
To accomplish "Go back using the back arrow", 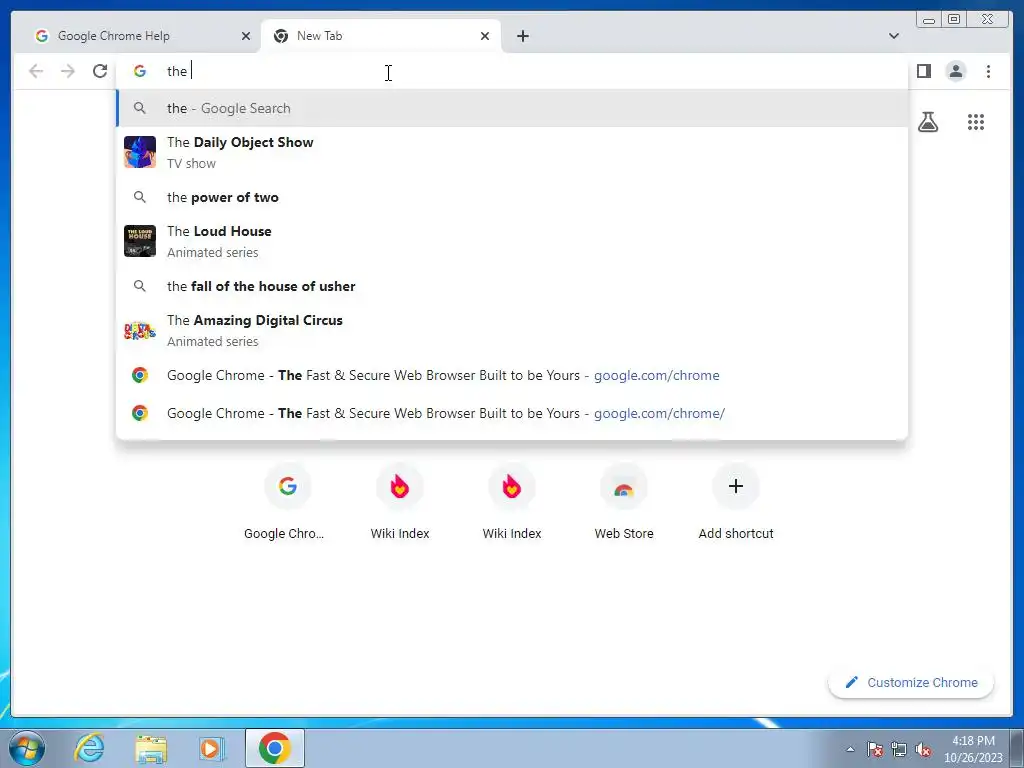I will [36, 71].
